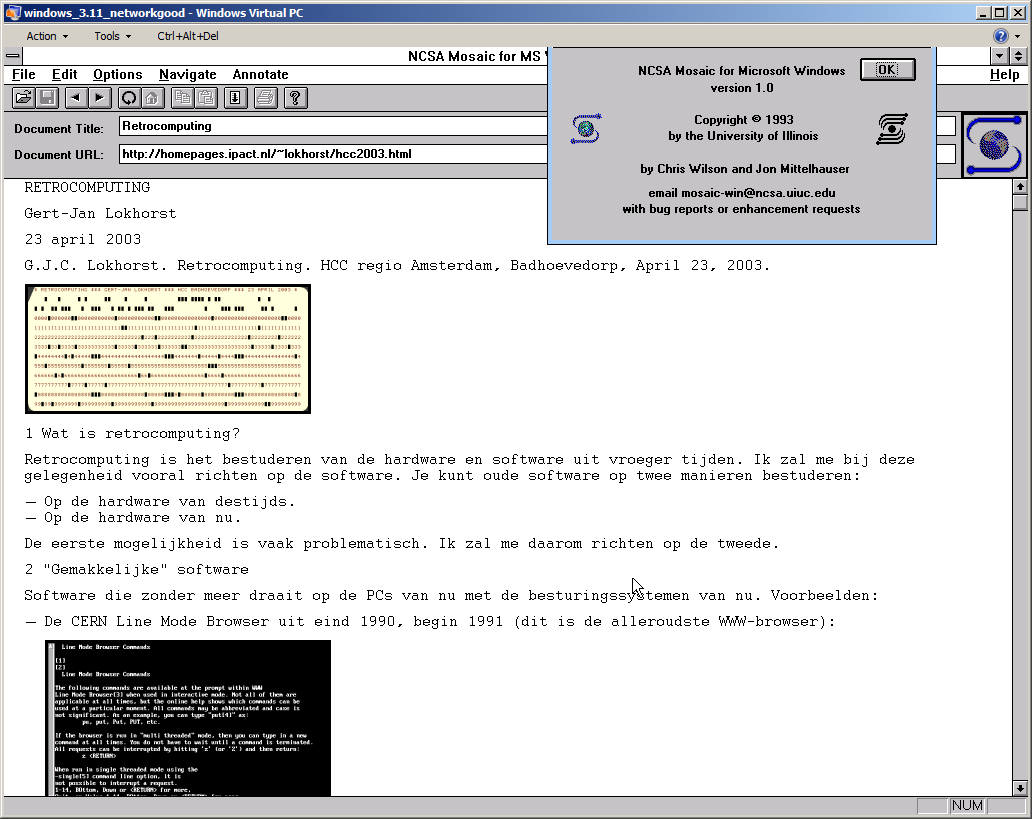Click the heading "1 Wat is retrocomputing?"

[x=132, y=434]
